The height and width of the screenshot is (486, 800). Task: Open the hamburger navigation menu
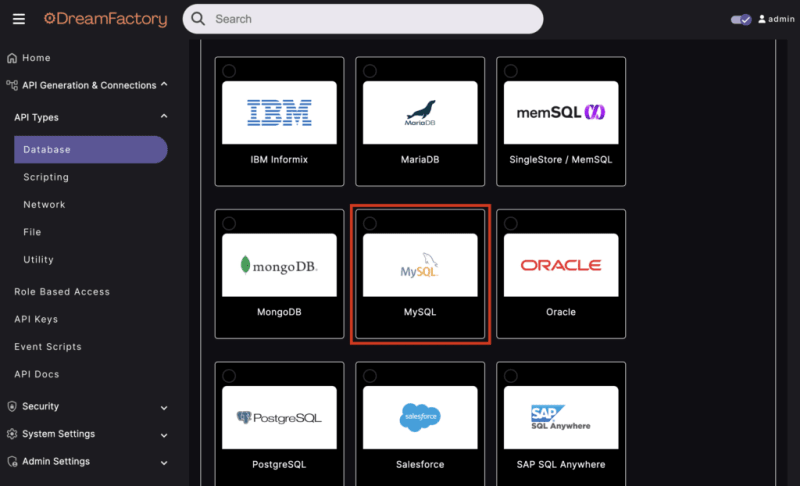pos(19,19)
